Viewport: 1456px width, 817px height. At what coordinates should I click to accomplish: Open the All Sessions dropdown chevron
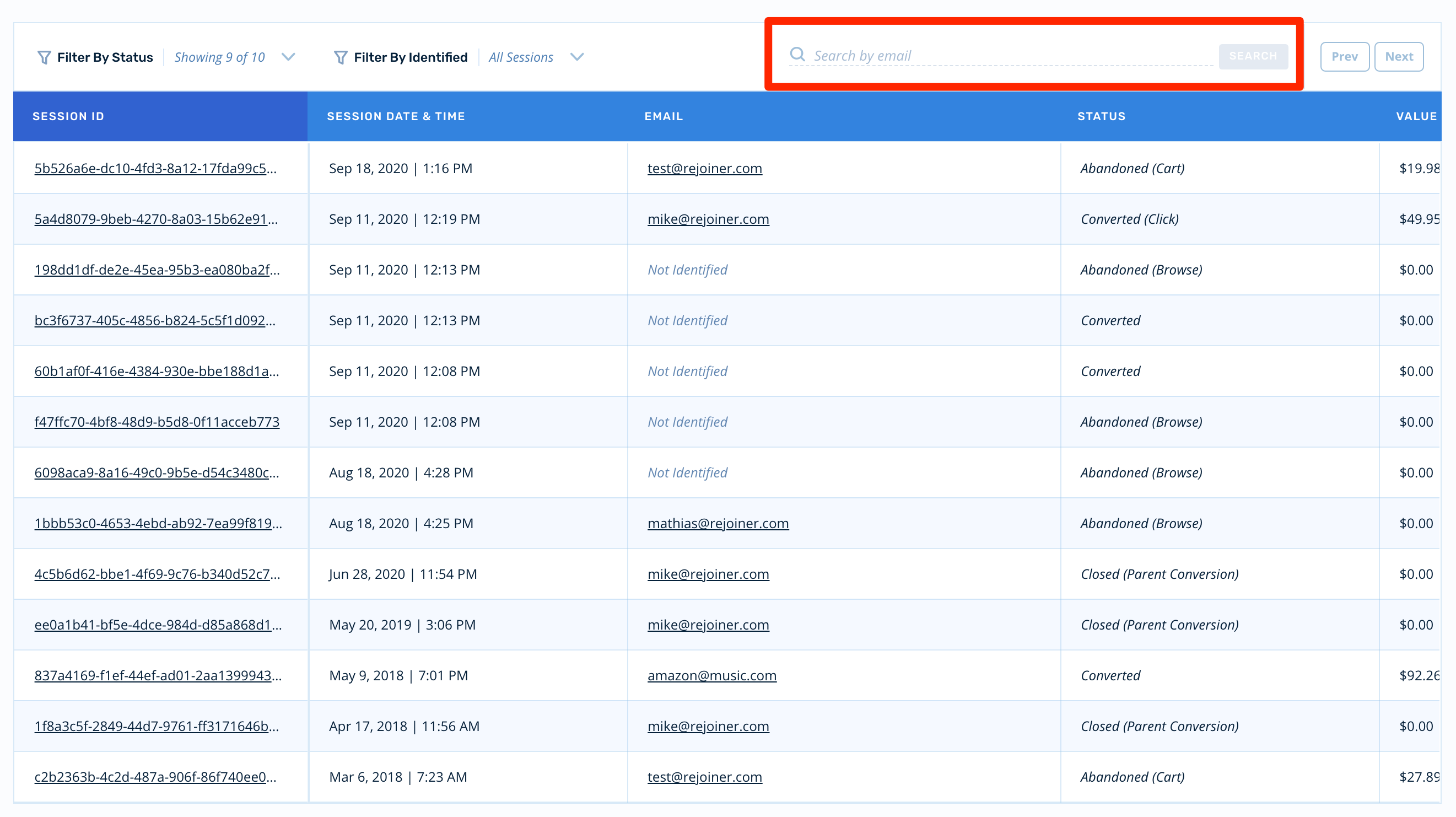click(576, 57)
